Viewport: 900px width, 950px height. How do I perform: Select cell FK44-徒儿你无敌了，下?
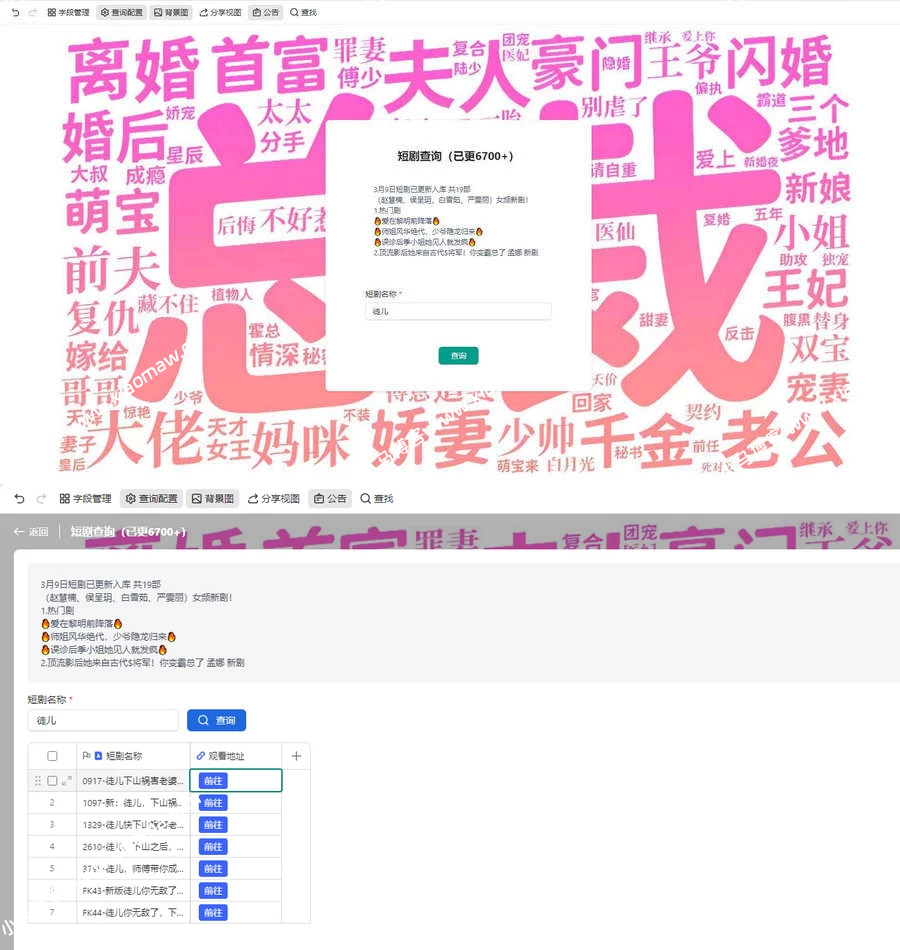tap(133, 912)
